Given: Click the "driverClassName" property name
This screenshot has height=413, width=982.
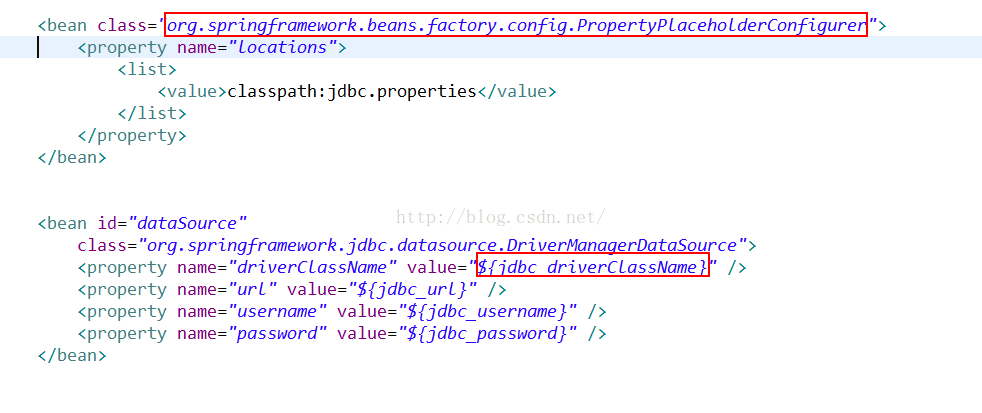Looking at the screenshot, I should [314, 267].
